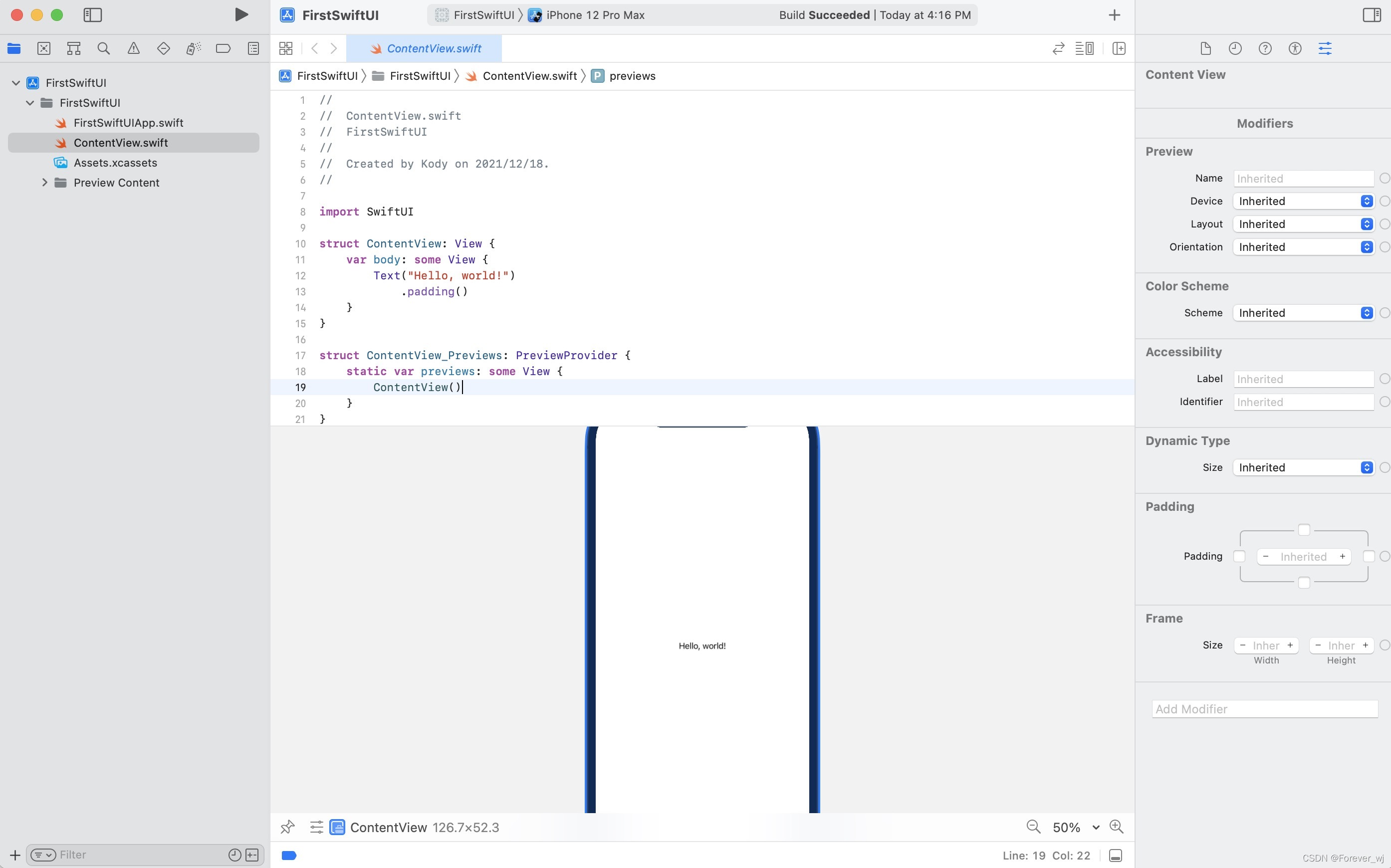Click the related items grid icon

(286, 49)
